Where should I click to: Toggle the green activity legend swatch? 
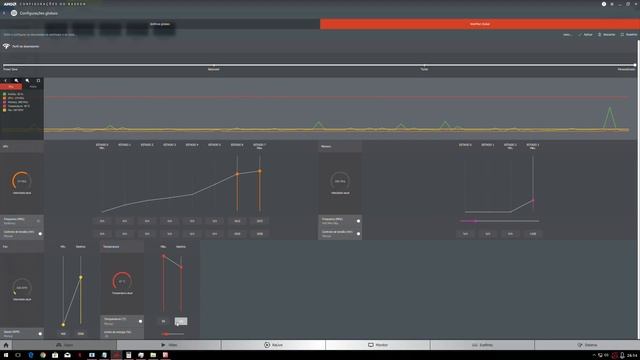click(4, 94)
